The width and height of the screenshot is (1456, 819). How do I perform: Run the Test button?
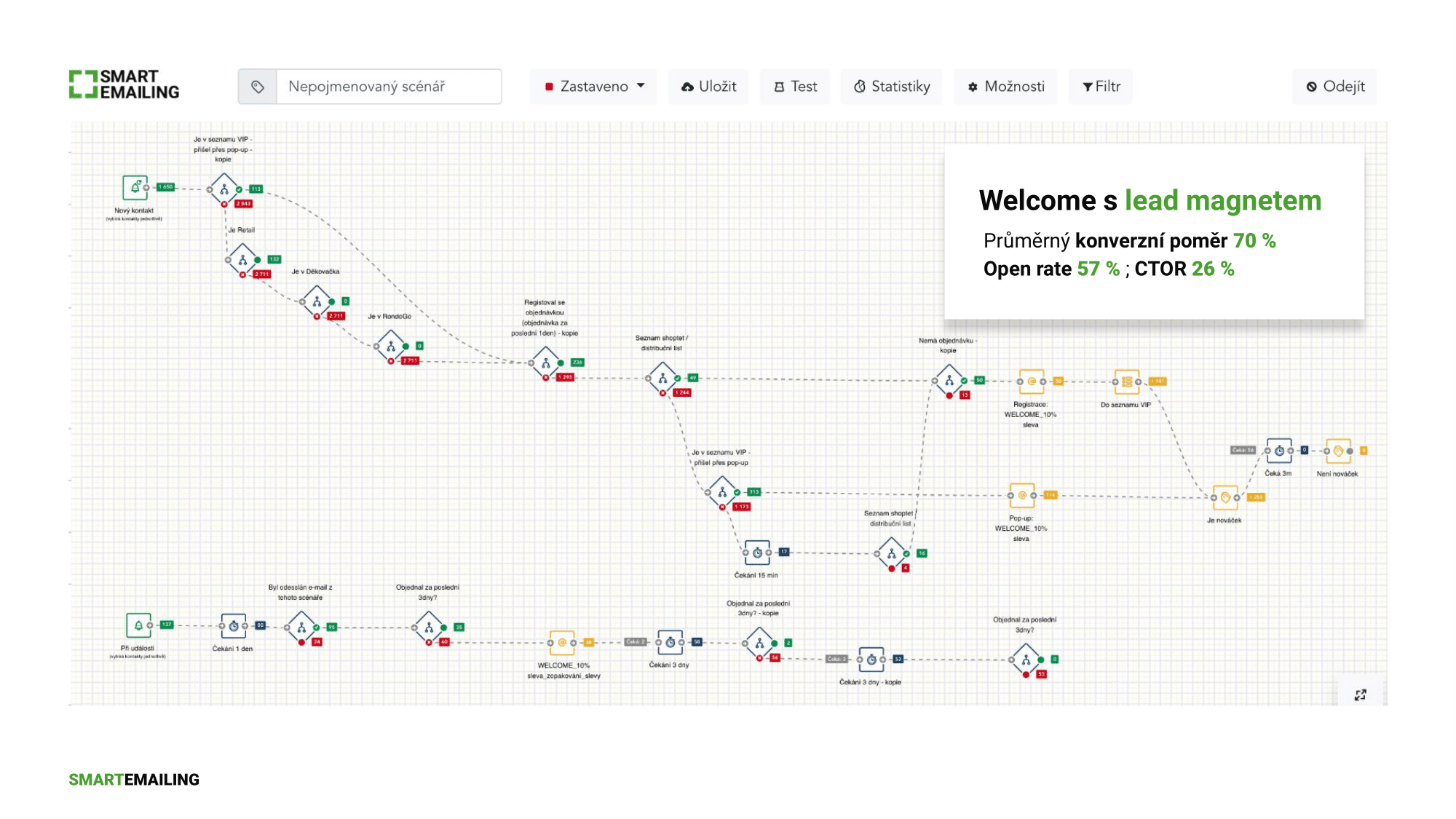point(795,87)
